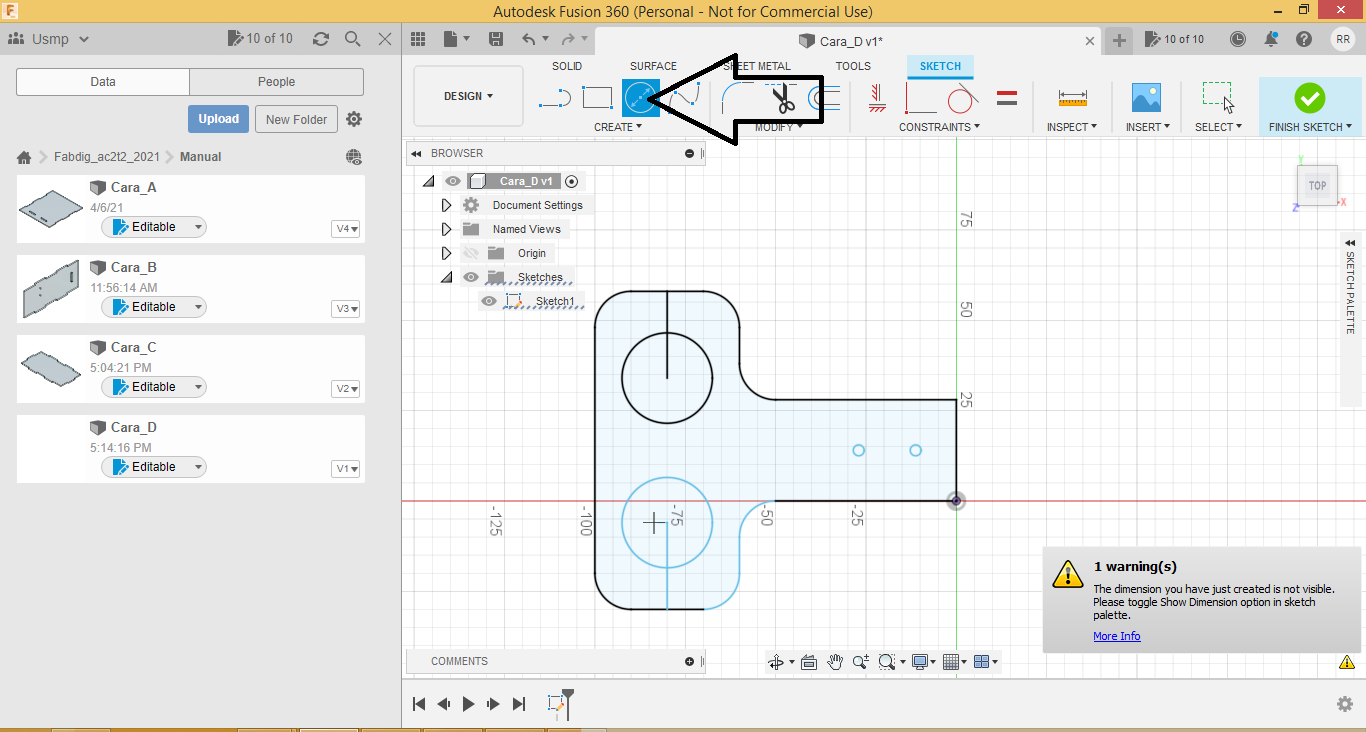
Task: Choose the Tangent constraint icon
Action: coord(962,98)
